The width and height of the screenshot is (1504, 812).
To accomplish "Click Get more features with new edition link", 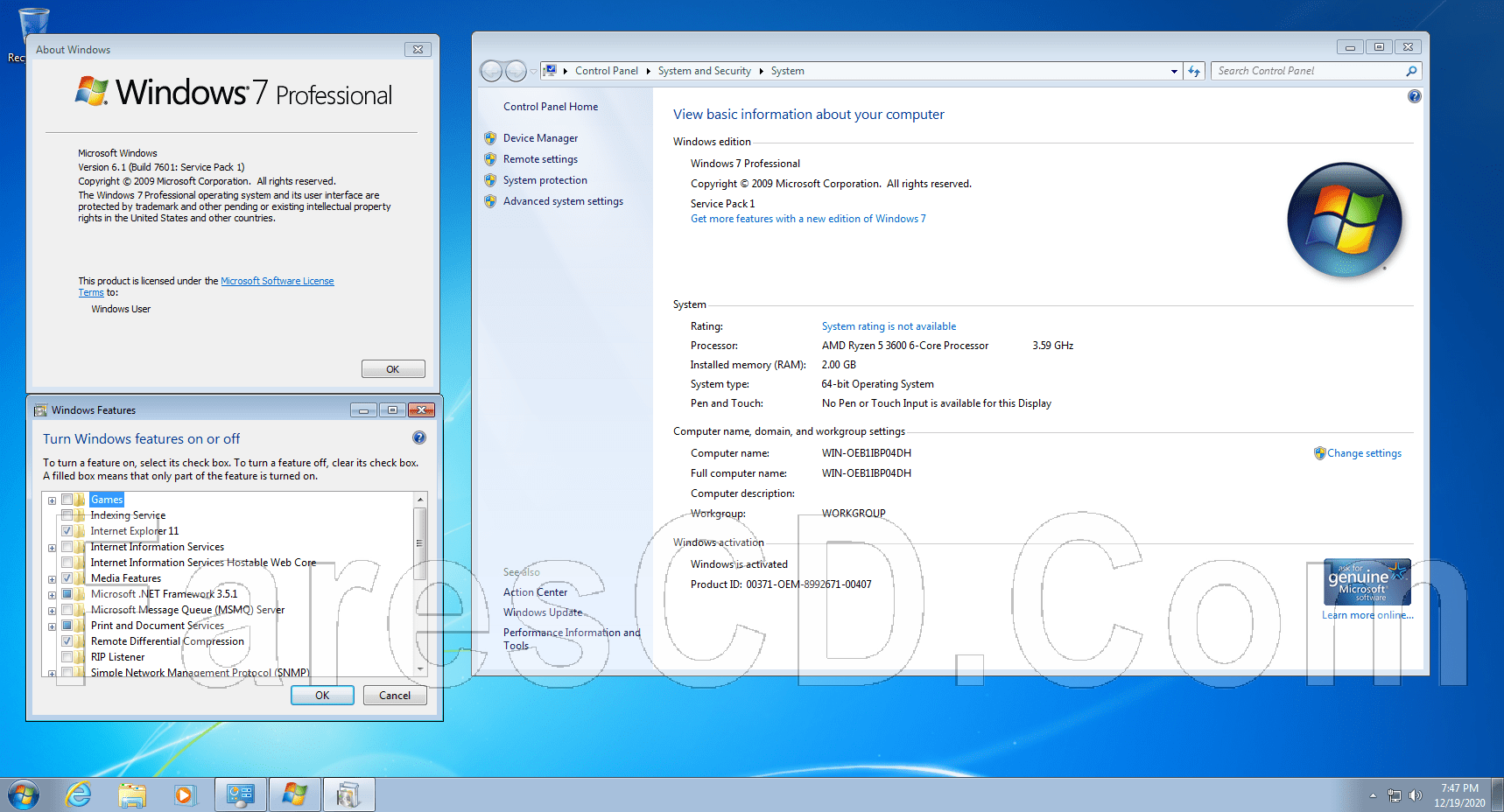I will tap(808, 219).
